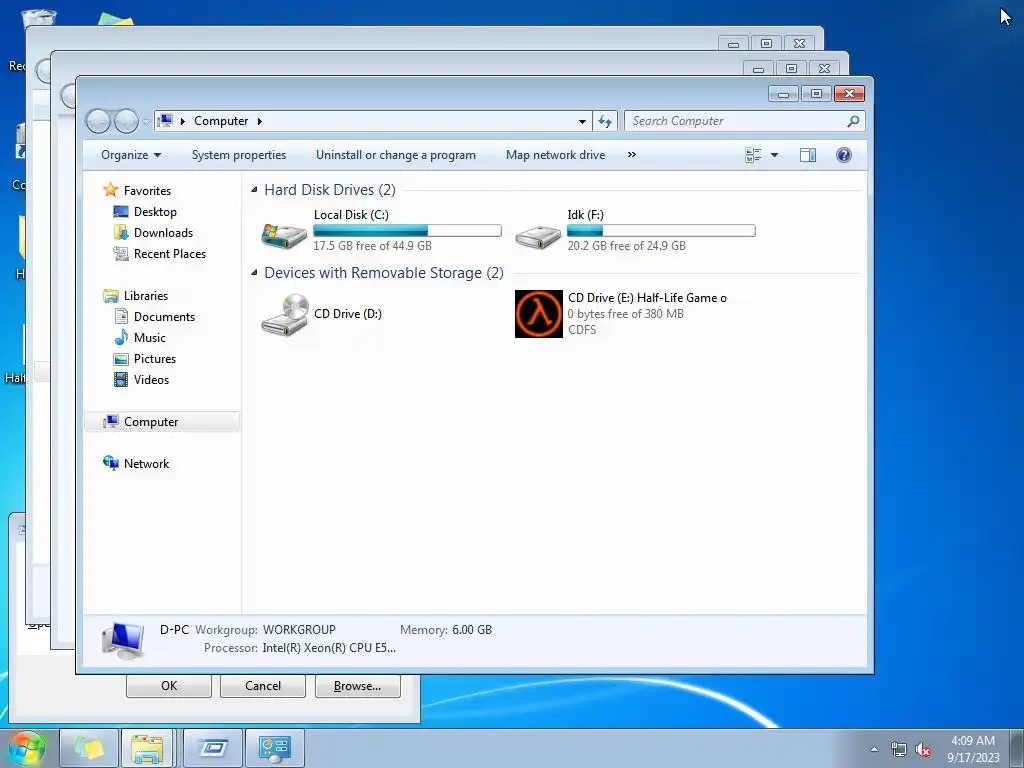Click the Forward navigation arrow button

coord(126,121)
